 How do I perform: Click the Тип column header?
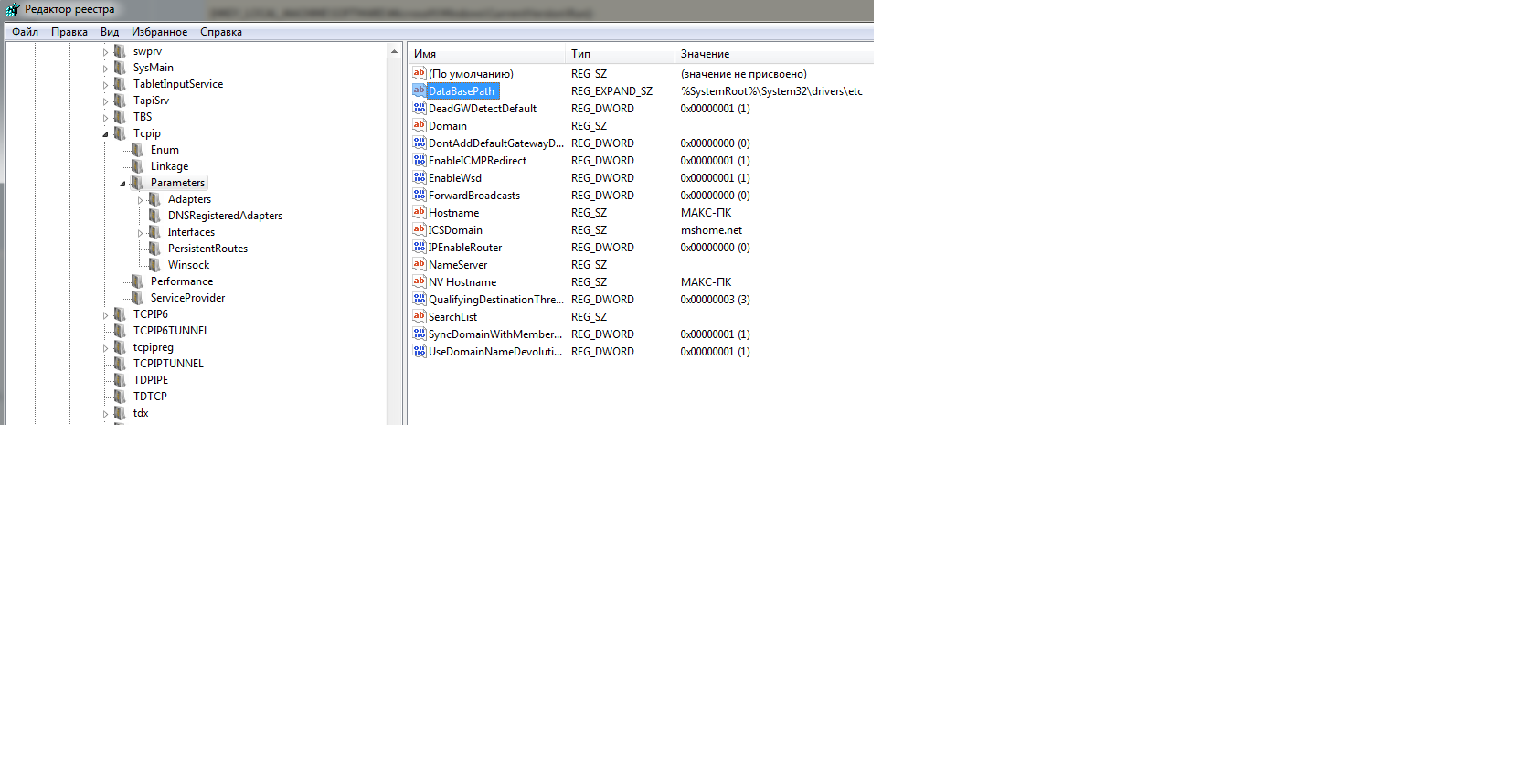point(620,54)
